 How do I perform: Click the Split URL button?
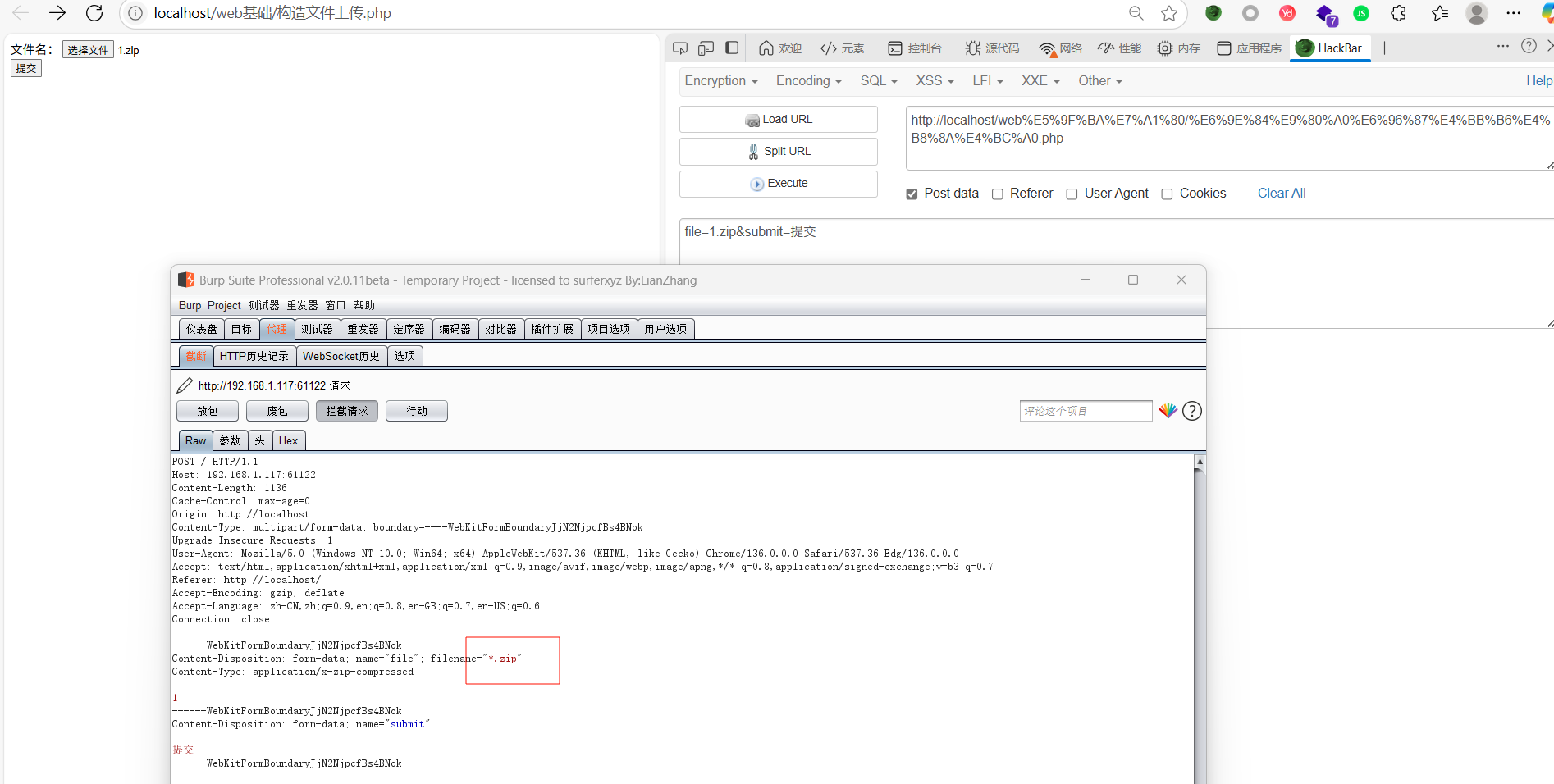779,151
